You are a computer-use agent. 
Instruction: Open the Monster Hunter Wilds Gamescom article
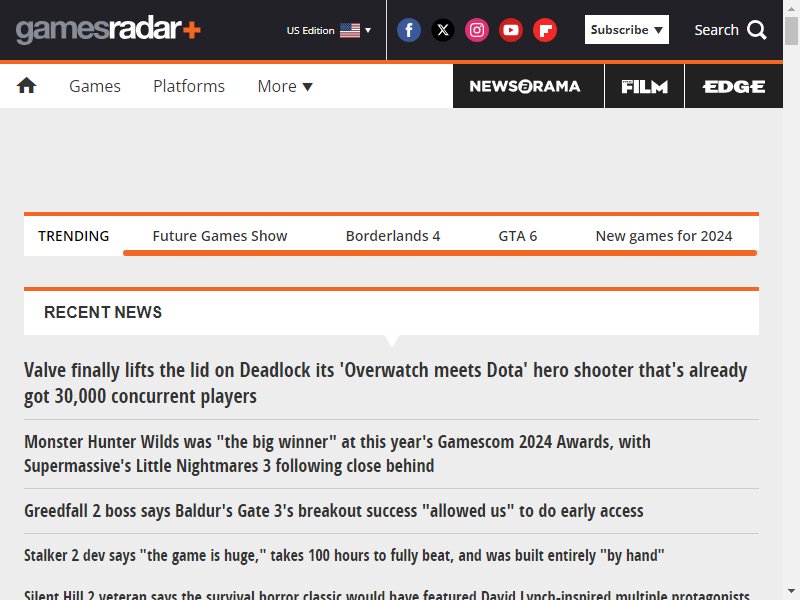click(x=337, y=454)
